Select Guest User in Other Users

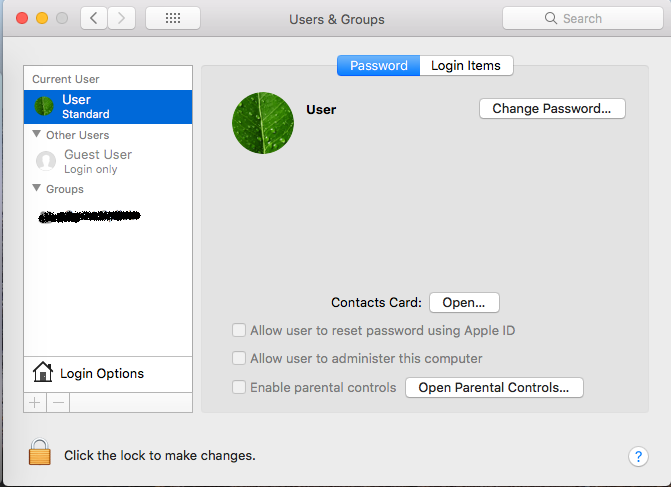point(108,161)
